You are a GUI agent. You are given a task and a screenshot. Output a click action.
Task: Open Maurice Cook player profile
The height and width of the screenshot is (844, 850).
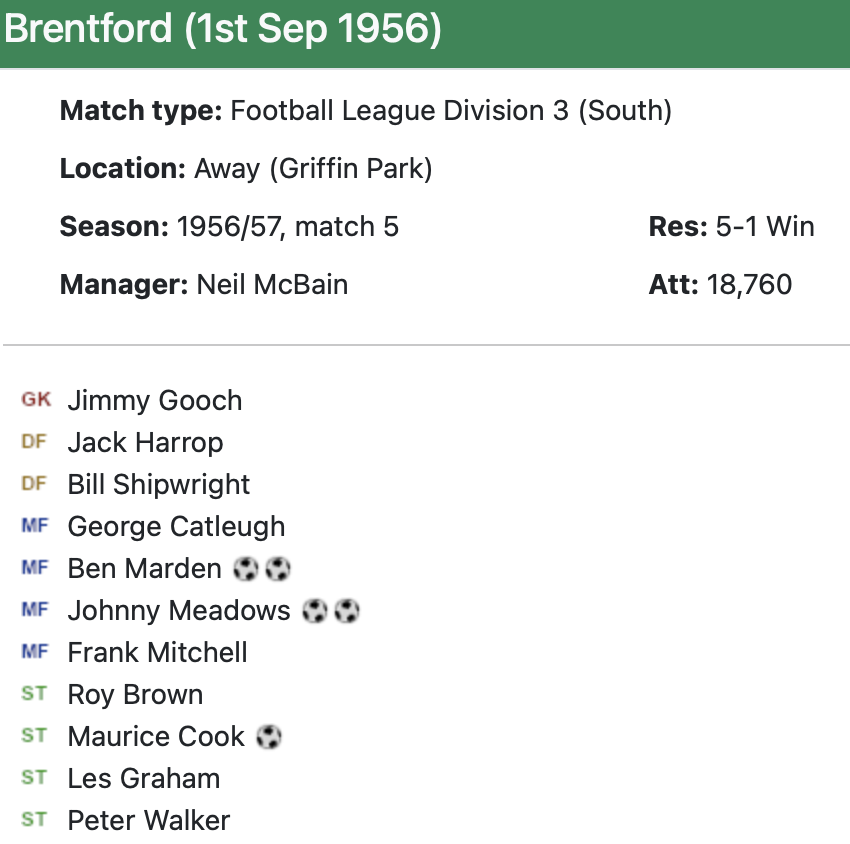tap(156, 737)
